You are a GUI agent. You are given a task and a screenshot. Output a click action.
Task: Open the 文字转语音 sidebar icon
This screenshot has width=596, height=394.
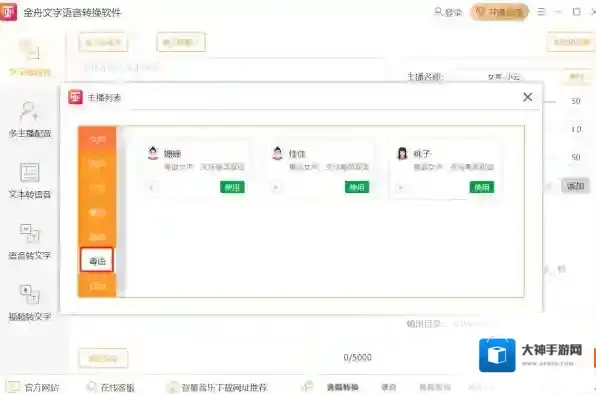pyautogui.click(x=30, y=50)
